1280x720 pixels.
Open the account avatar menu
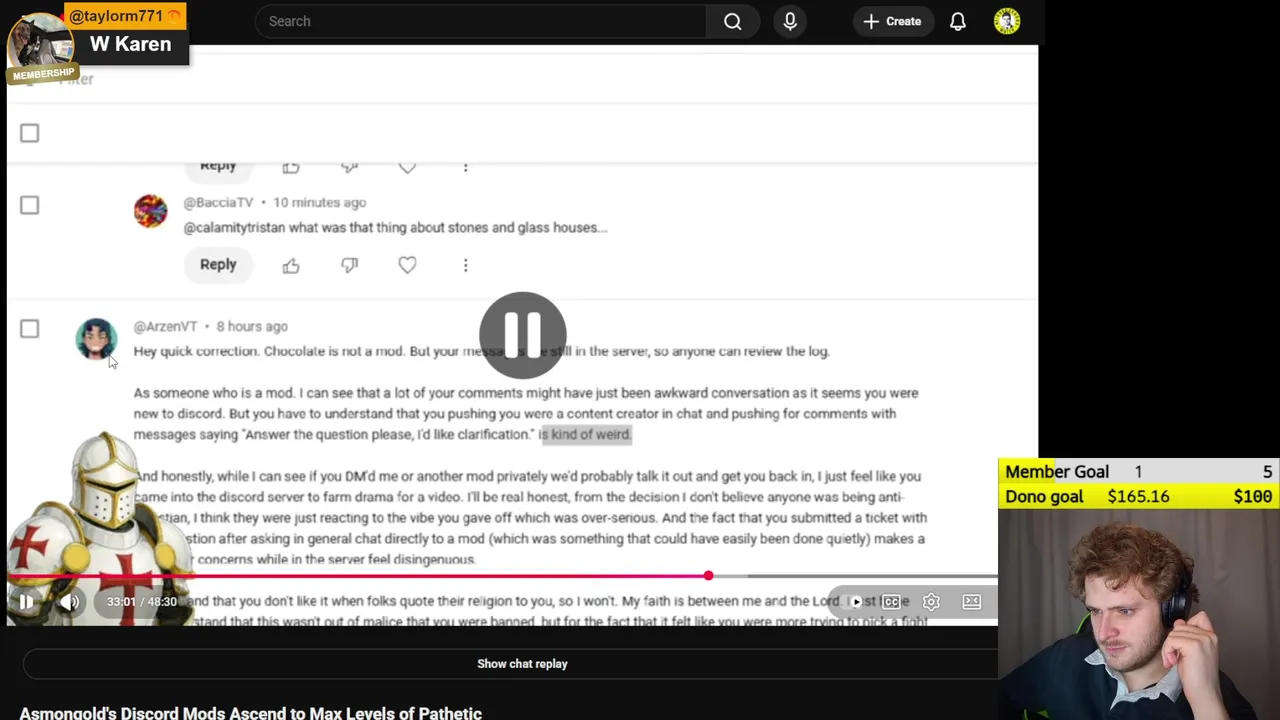pyautogui.click(x=1007, y=21)
